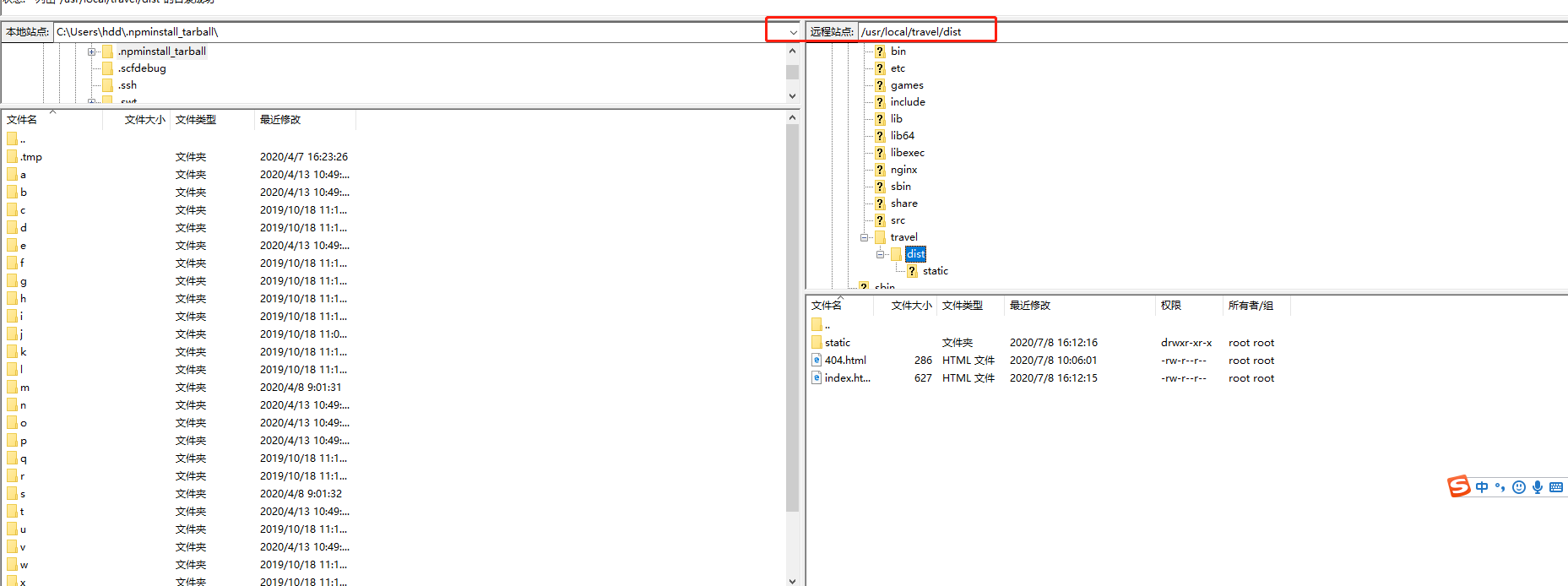Viewport: 1568px width, 586px height.
Task: Click the remote static folder icon in file list
Action: [x=817, y=342]
